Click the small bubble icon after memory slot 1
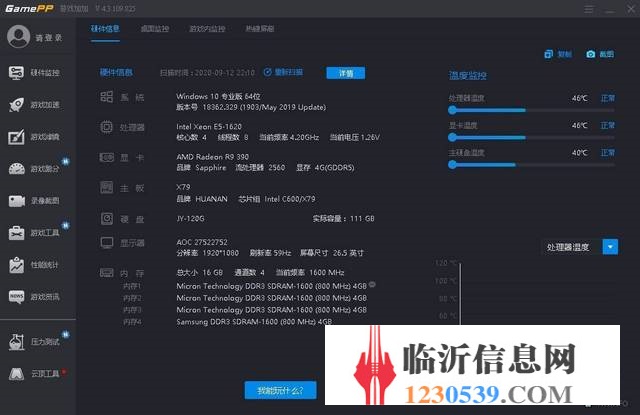640x415 pixels. (372, 284)
